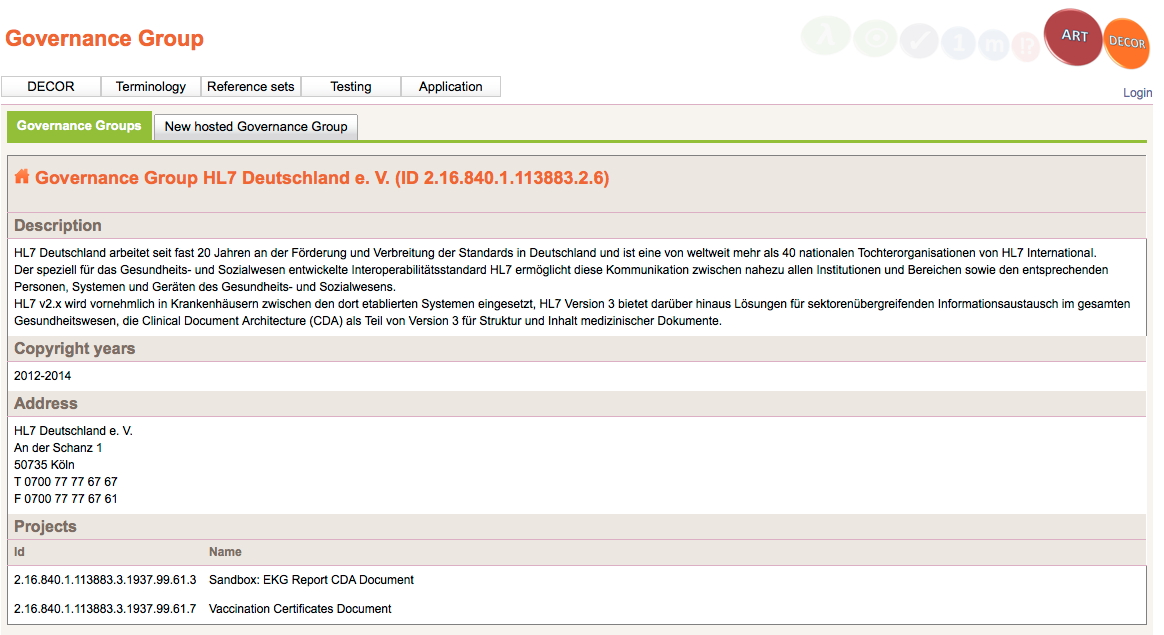Select the copyright value 2012-2014

tap(42, 376)
